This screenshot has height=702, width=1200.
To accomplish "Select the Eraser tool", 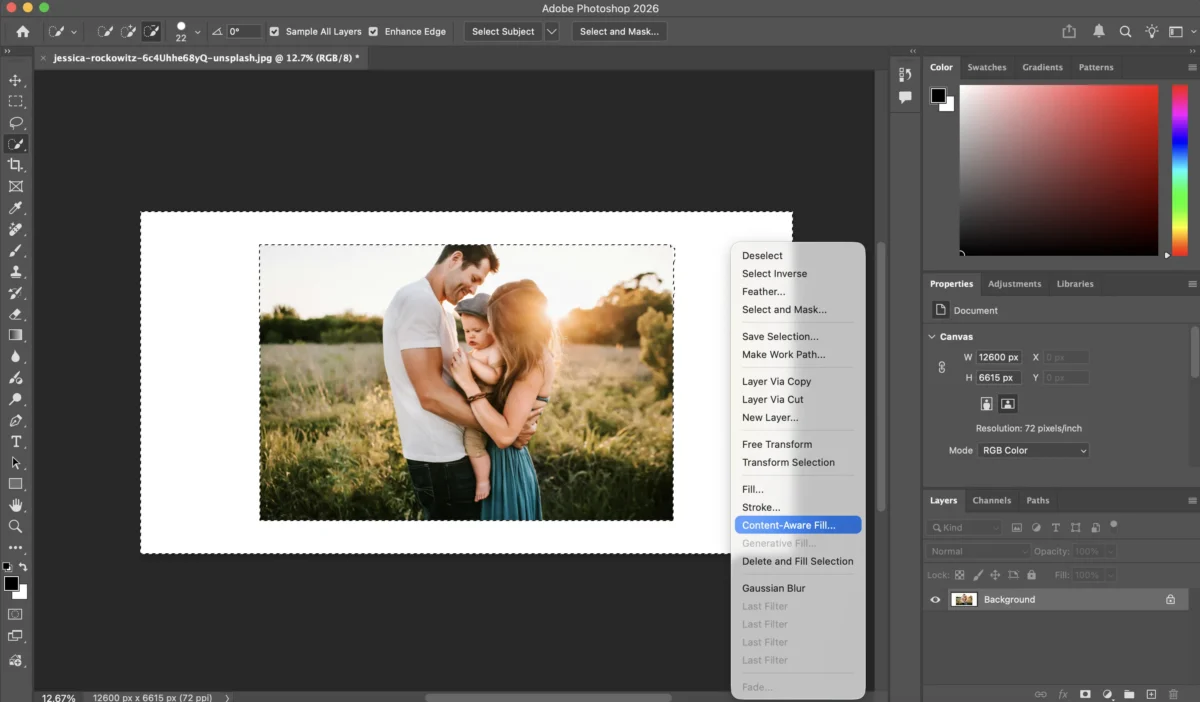I will pos(15,314).
